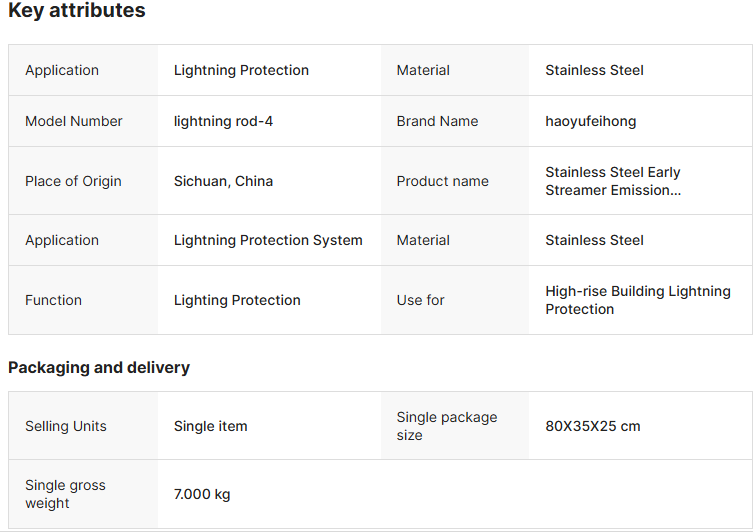Click the Lighting Protection function value

pos(237,300)
